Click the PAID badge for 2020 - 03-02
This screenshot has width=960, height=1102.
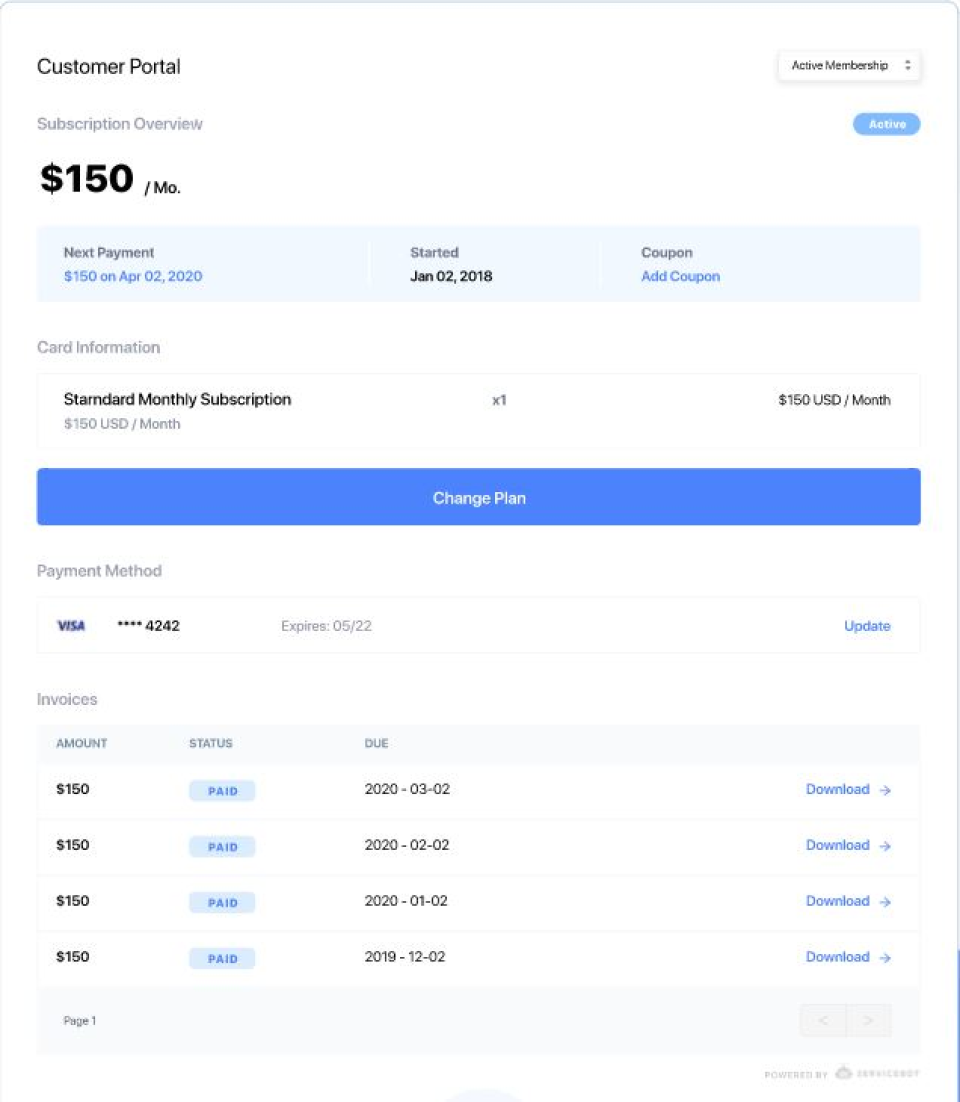pos(222,791)
